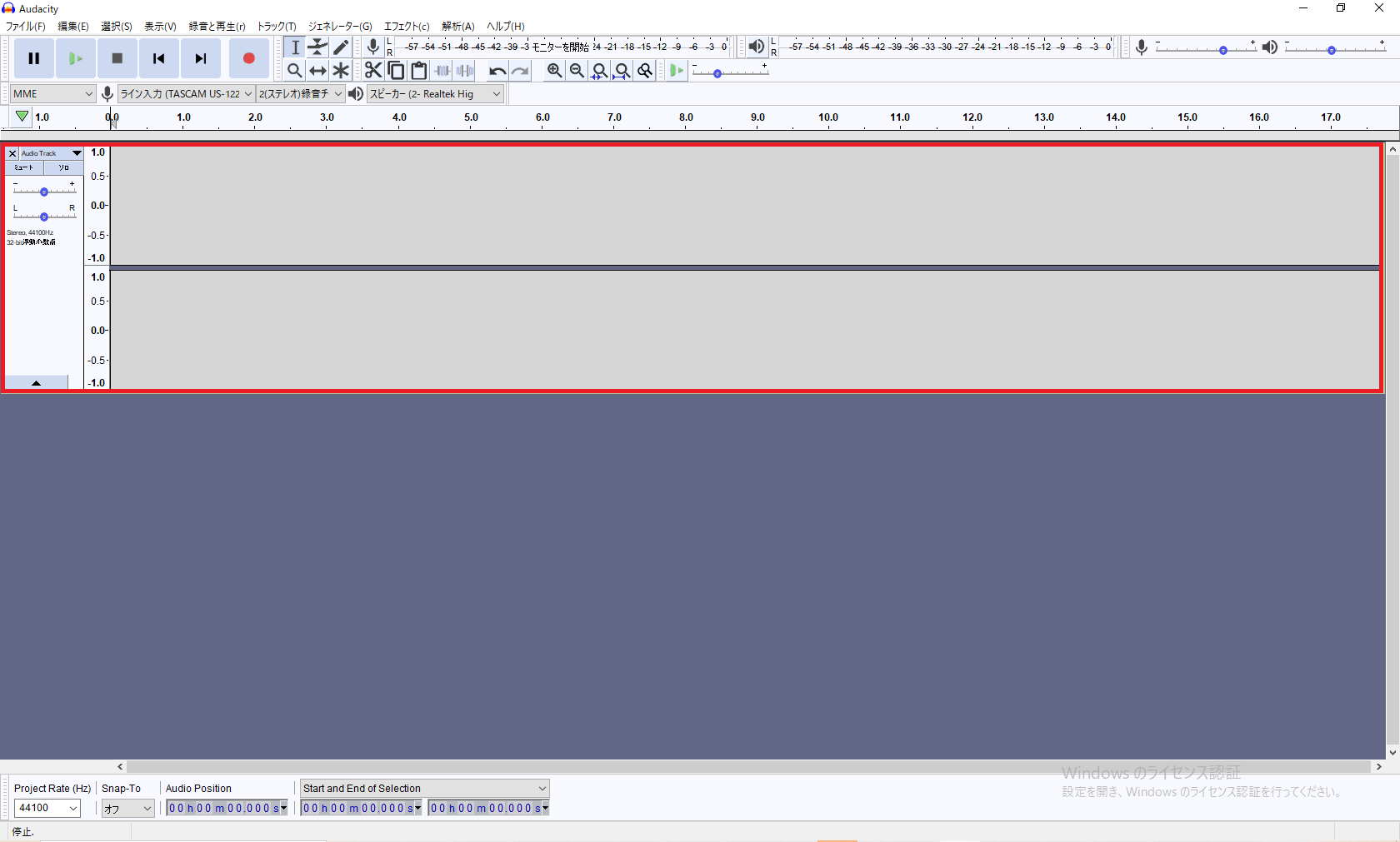This screenshot has height=842, width=1400.
Task: Click the red Record button
Action: coord(248,58)
